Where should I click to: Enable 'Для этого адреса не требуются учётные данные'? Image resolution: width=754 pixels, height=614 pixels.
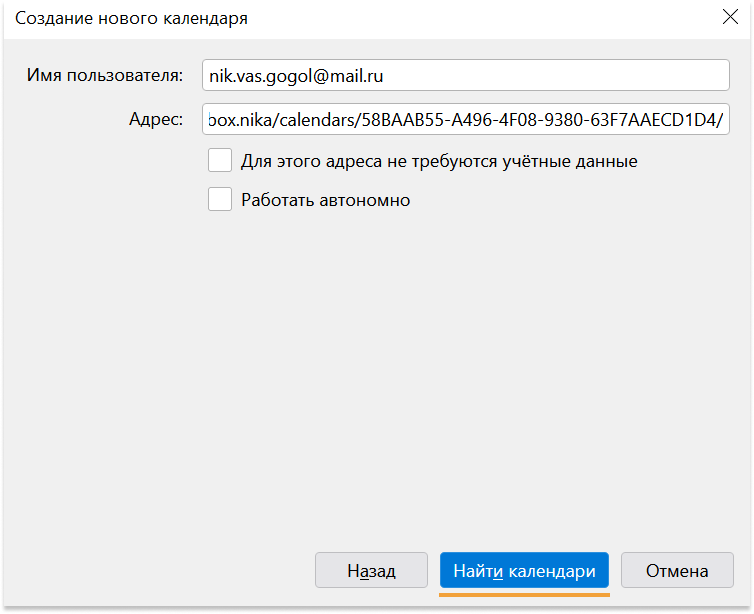click(220, 160)
